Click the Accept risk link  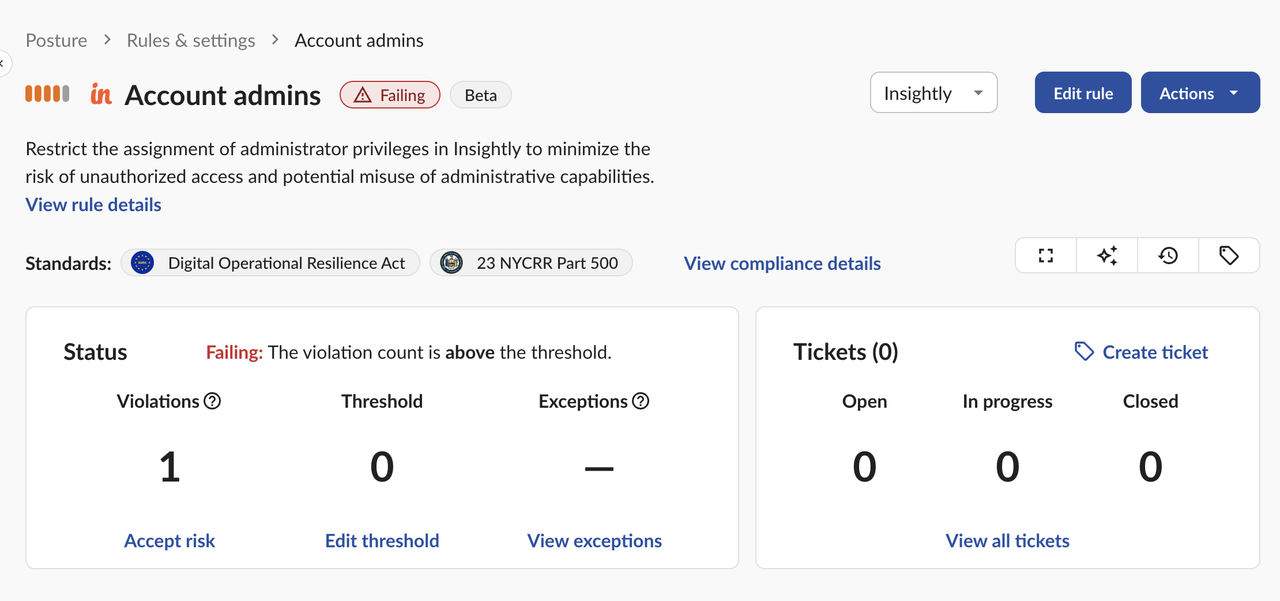coord(169,541)
